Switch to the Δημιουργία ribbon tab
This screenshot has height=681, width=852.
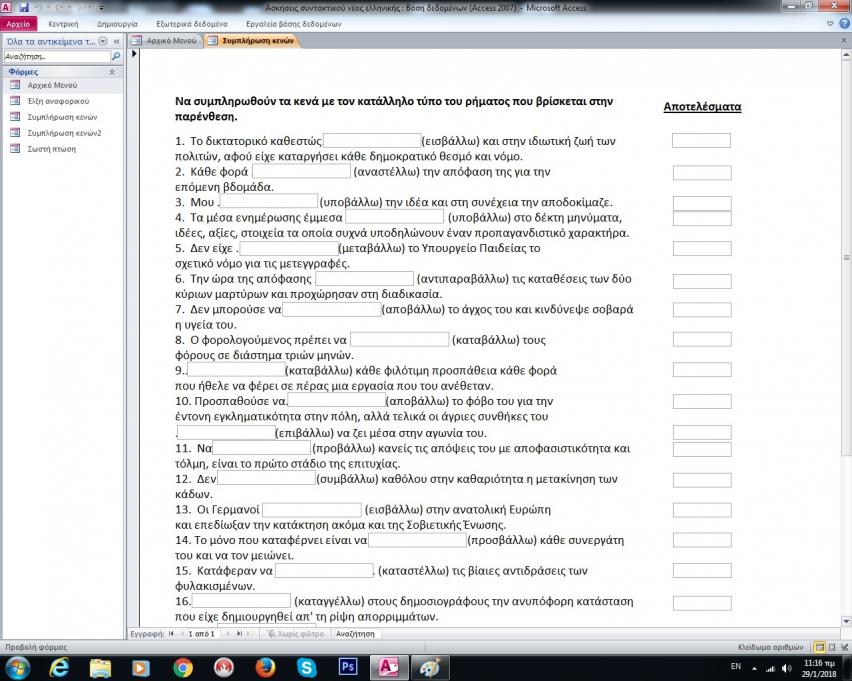click(x=117, y=24)
